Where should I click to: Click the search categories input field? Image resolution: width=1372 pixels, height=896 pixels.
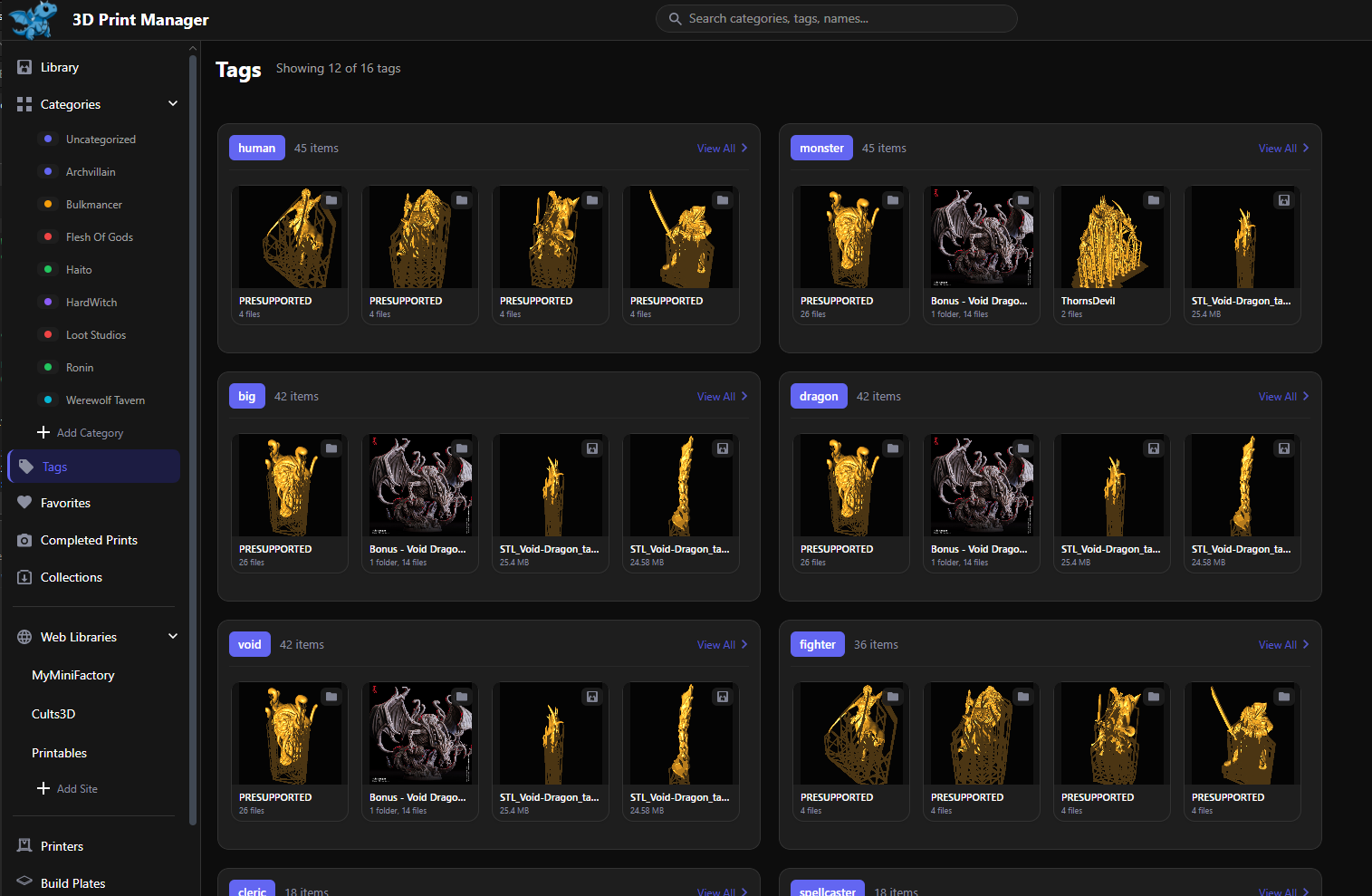pyautogui.click(x=837, y=19)
